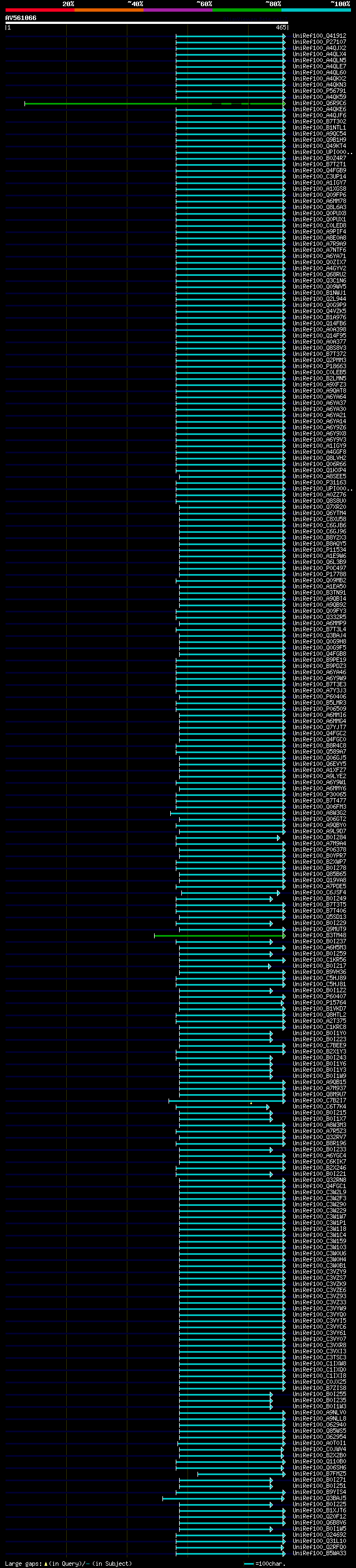Select the label UniRef100_B0I284
The image size is (356, 1568).
click(319, 838)
